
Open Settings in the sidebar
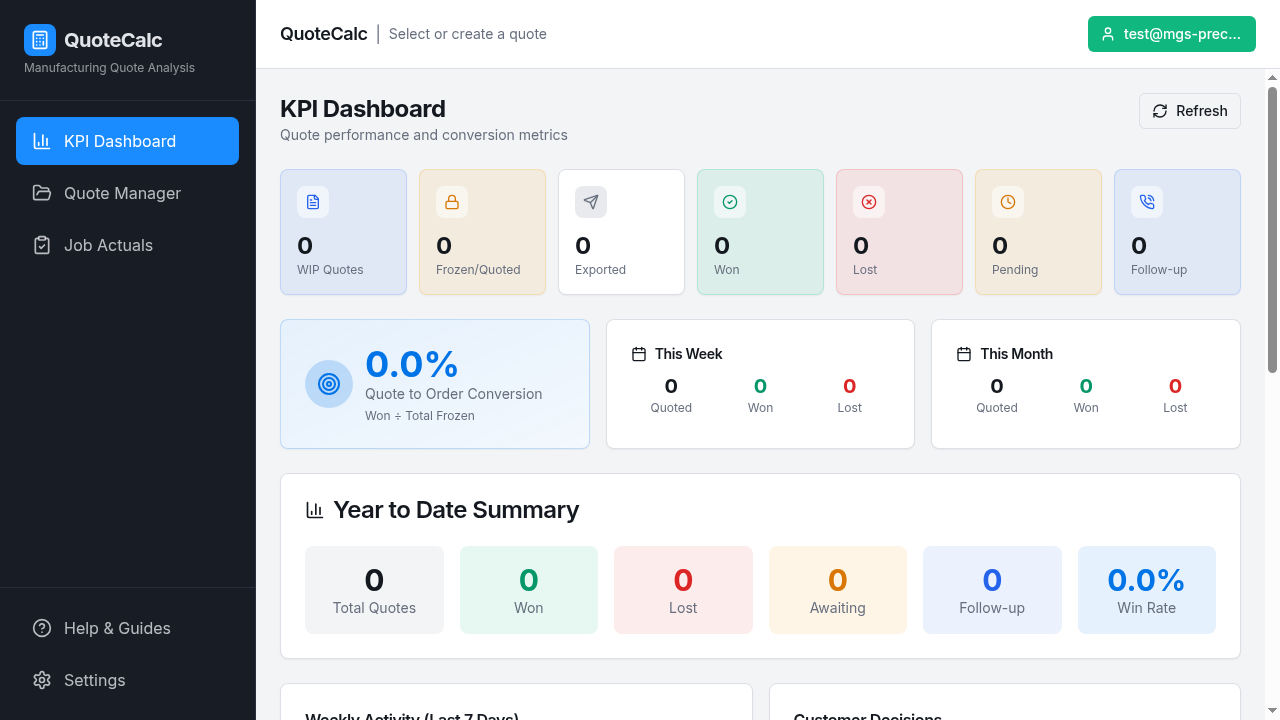127,680
